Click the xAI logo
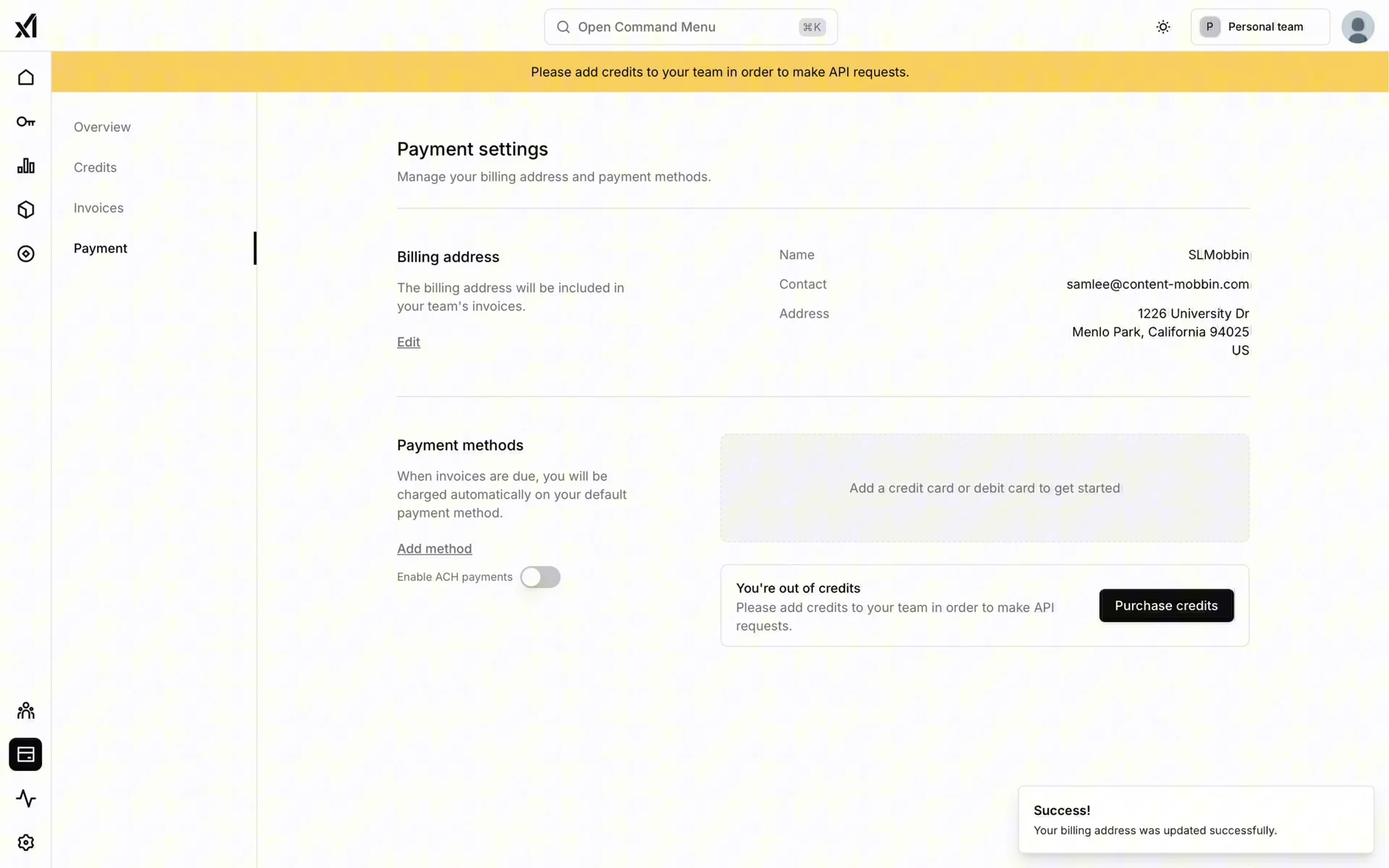Screen dimensions: 1389x868 tap(26, 26)
